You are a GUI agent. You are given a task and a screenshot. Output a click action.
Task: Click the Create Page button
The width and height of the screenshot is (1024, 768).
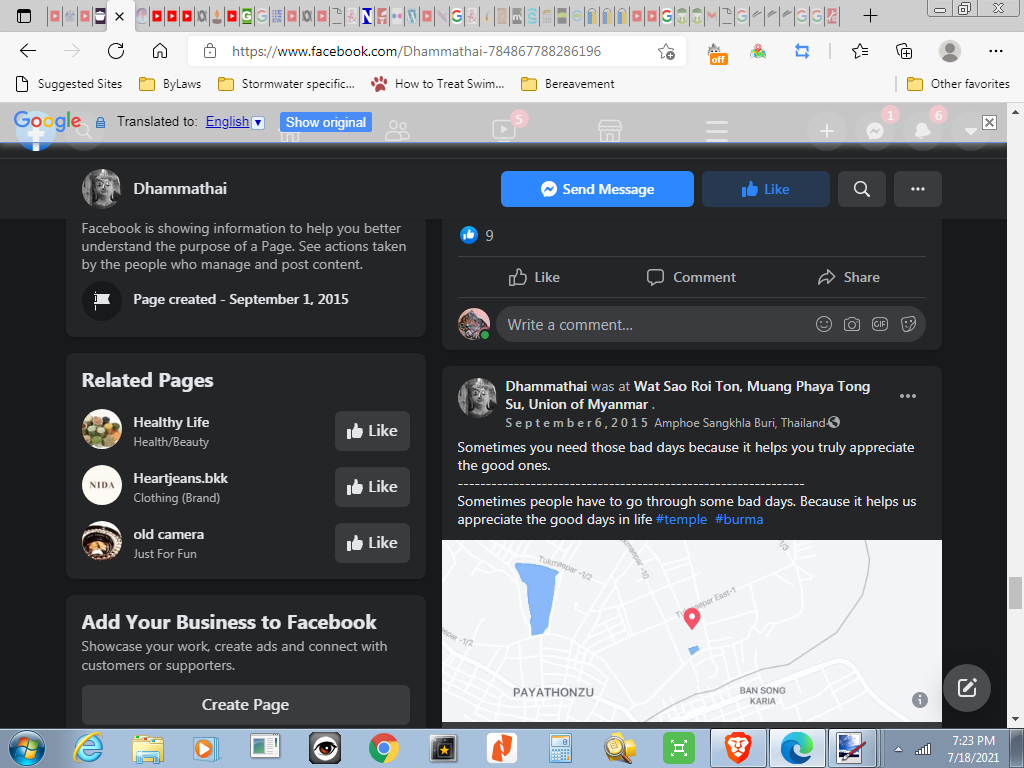coord(246,705)
